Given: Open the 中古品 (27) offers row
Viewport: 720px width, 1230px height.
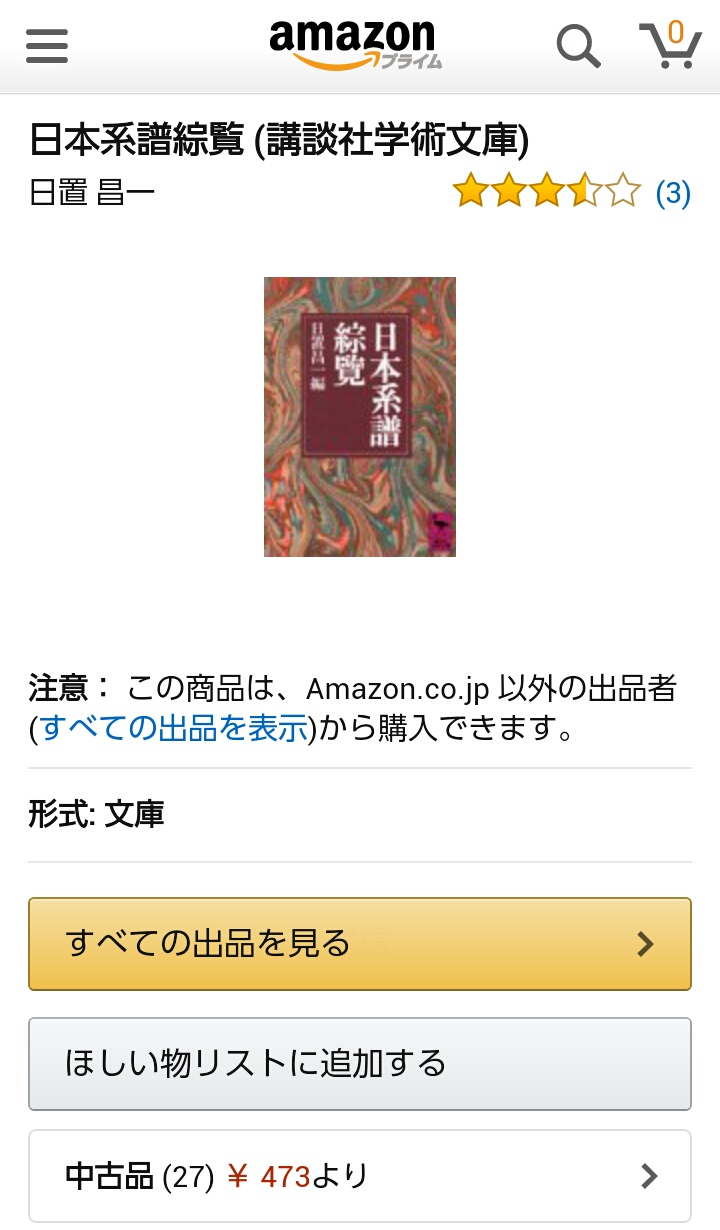Looking at the screenshot, I should tap(360, 1176).
